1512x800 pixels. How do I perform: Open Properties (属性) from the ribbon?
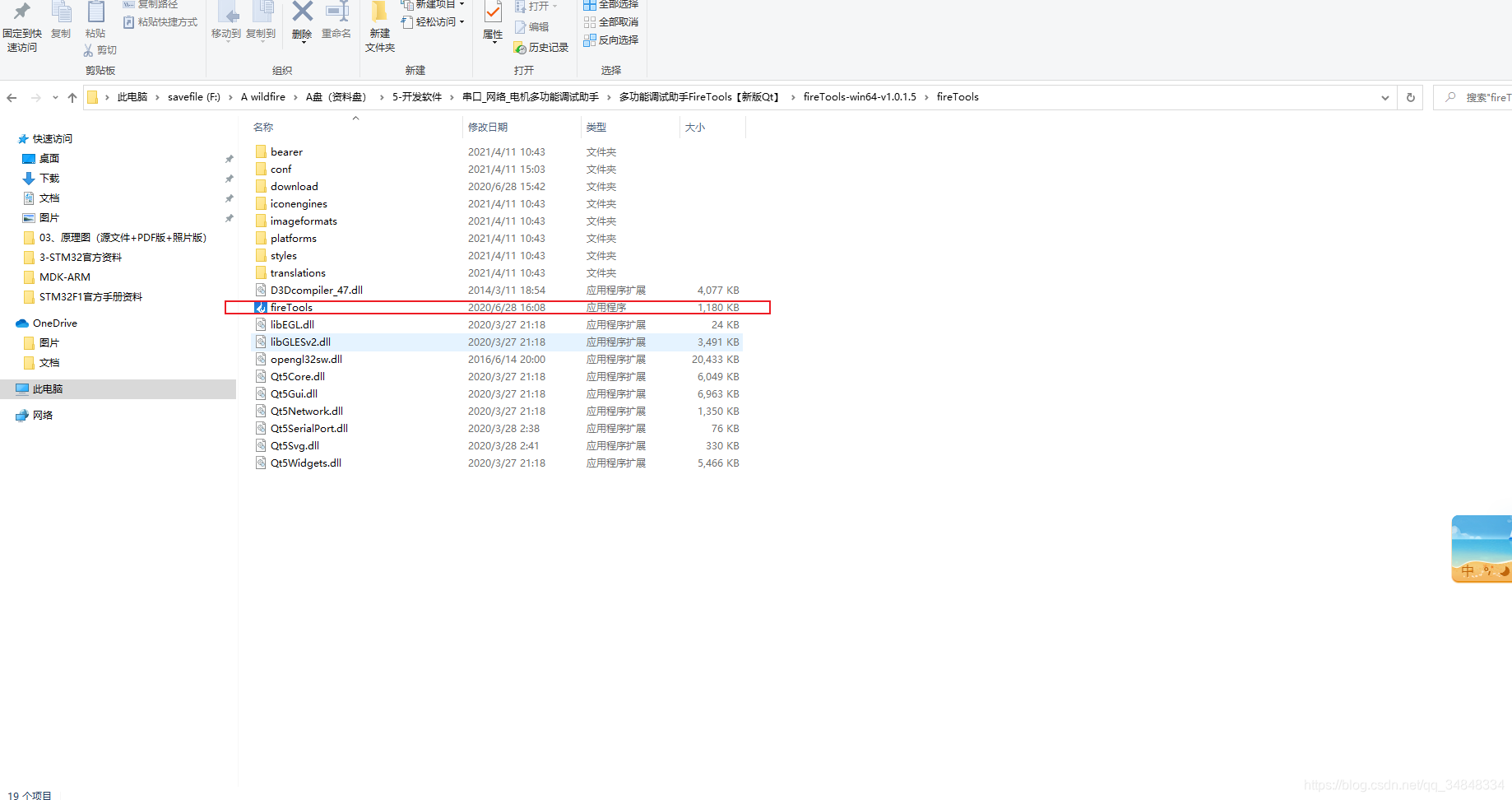pyautogui.click(x=493, y=22)
